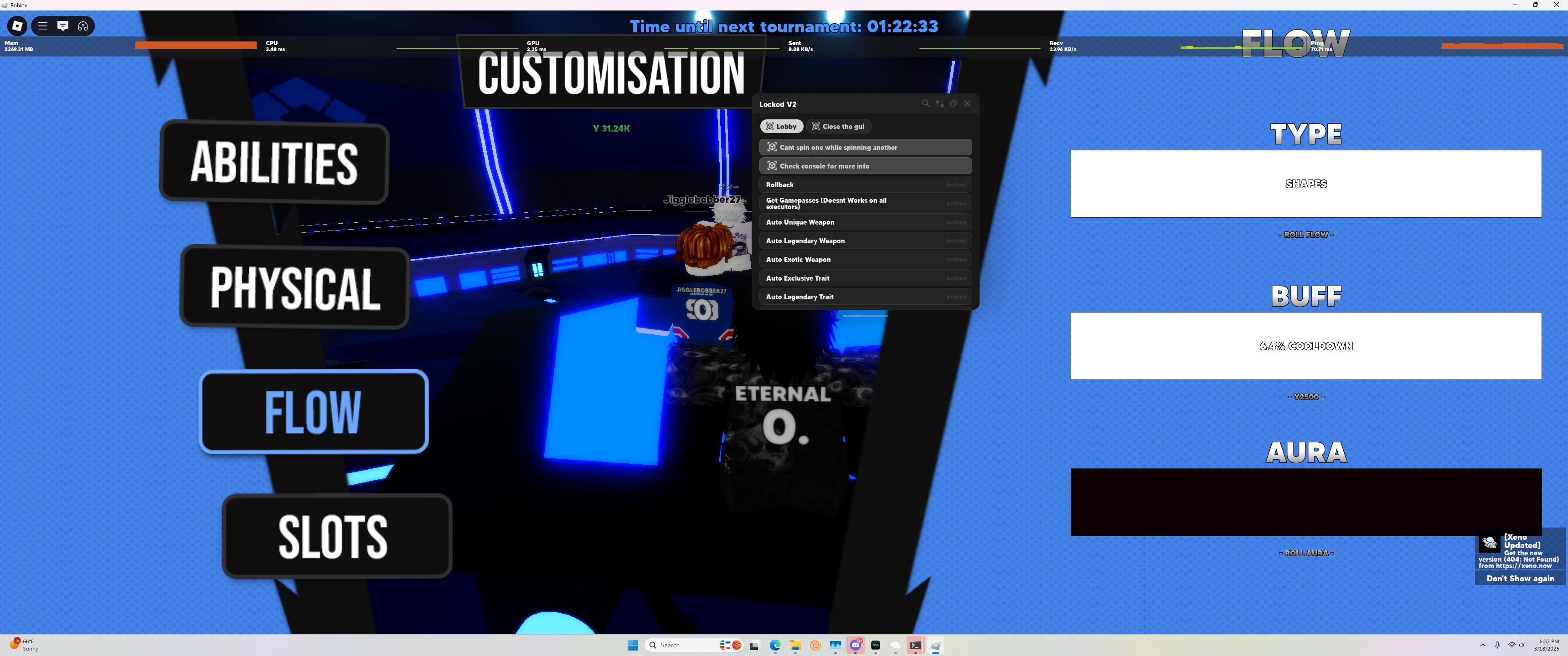
Task: Select the Lobby tab
Action: (781, 127)
